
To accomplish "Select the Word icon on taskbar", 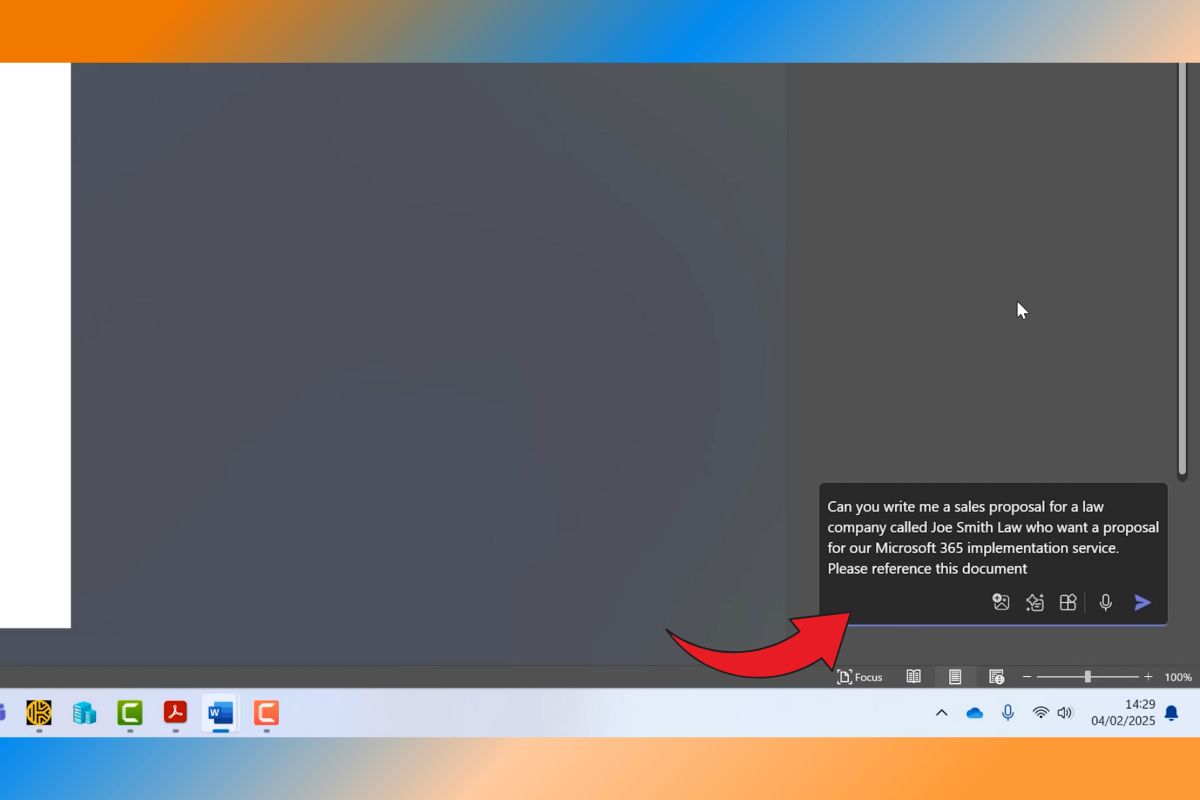I will click(220, 712).
